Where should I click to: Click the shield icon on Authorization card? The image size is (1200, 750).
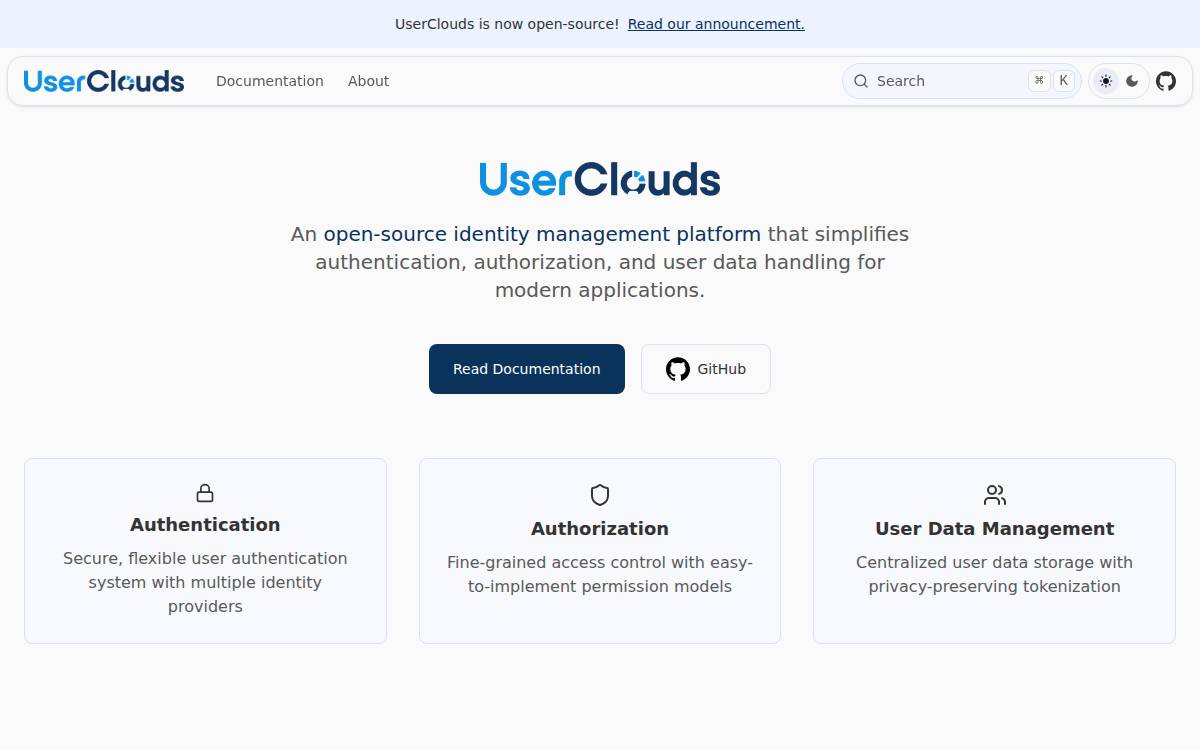600,495
